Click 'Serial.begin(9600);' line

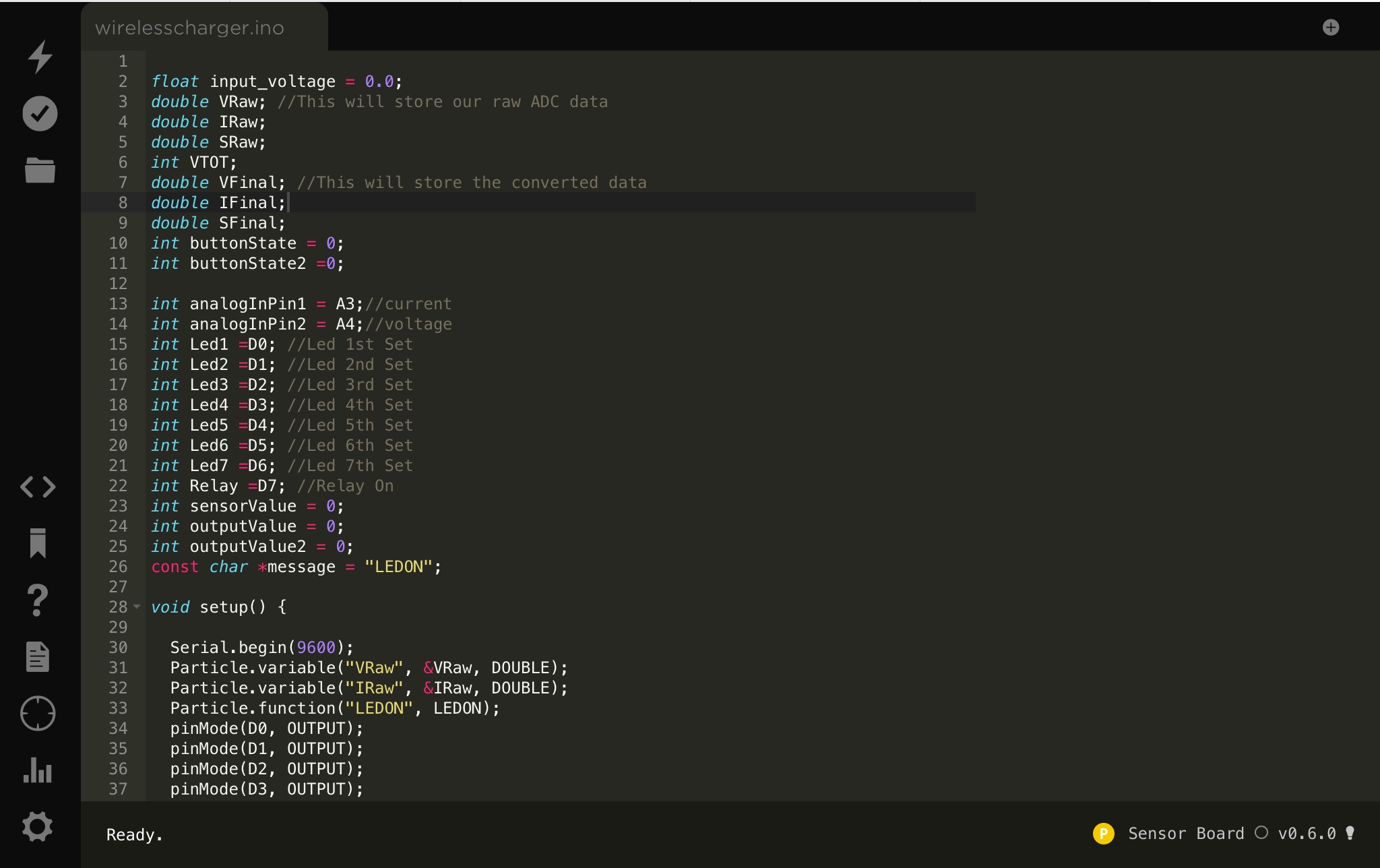(x=261, y=648)
